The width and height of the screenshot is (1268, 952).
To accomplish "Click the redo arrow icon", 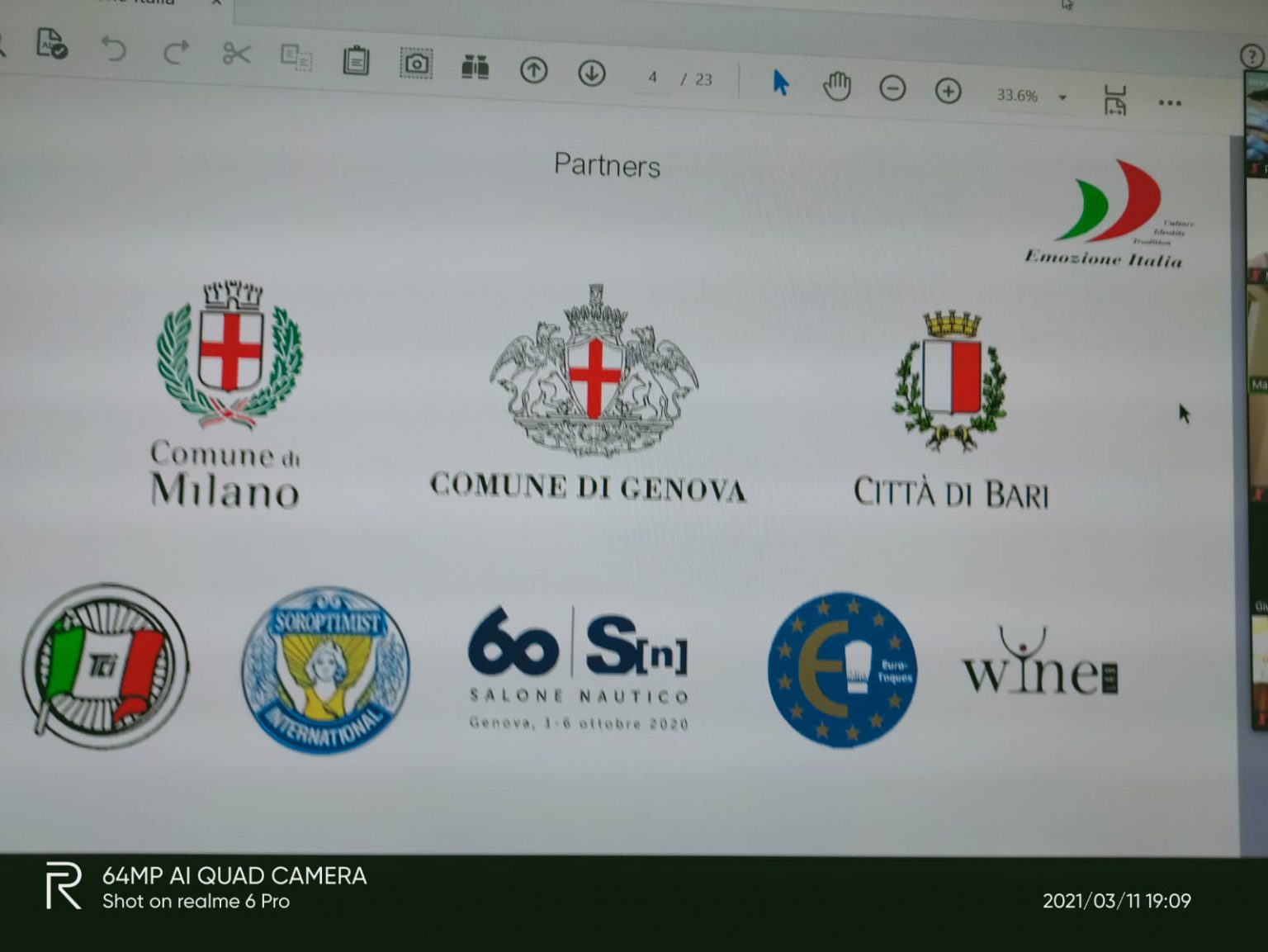I will (x=175, y=53).
